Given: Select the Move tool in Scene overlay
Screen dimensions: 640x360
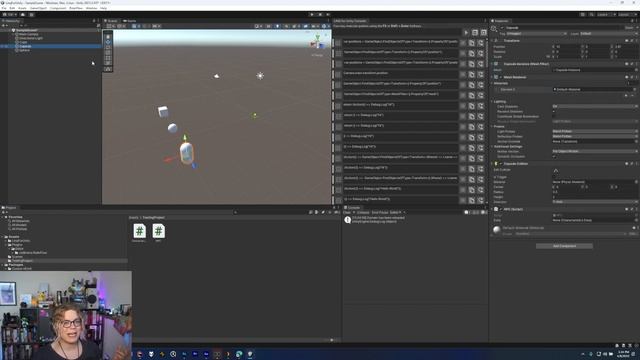Looking at the screenshot, I should click(108, 42).
